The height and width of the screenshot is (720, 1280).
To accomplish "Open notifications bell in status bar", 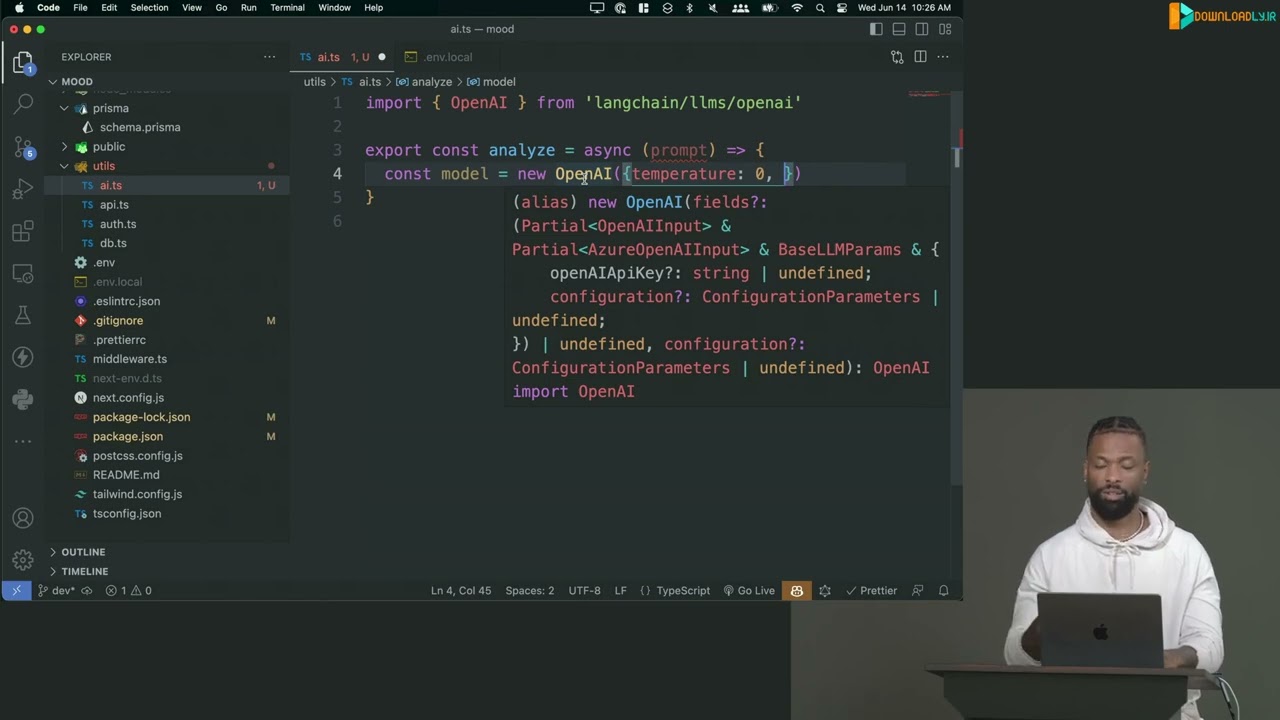I will click(x=943, y=591).
